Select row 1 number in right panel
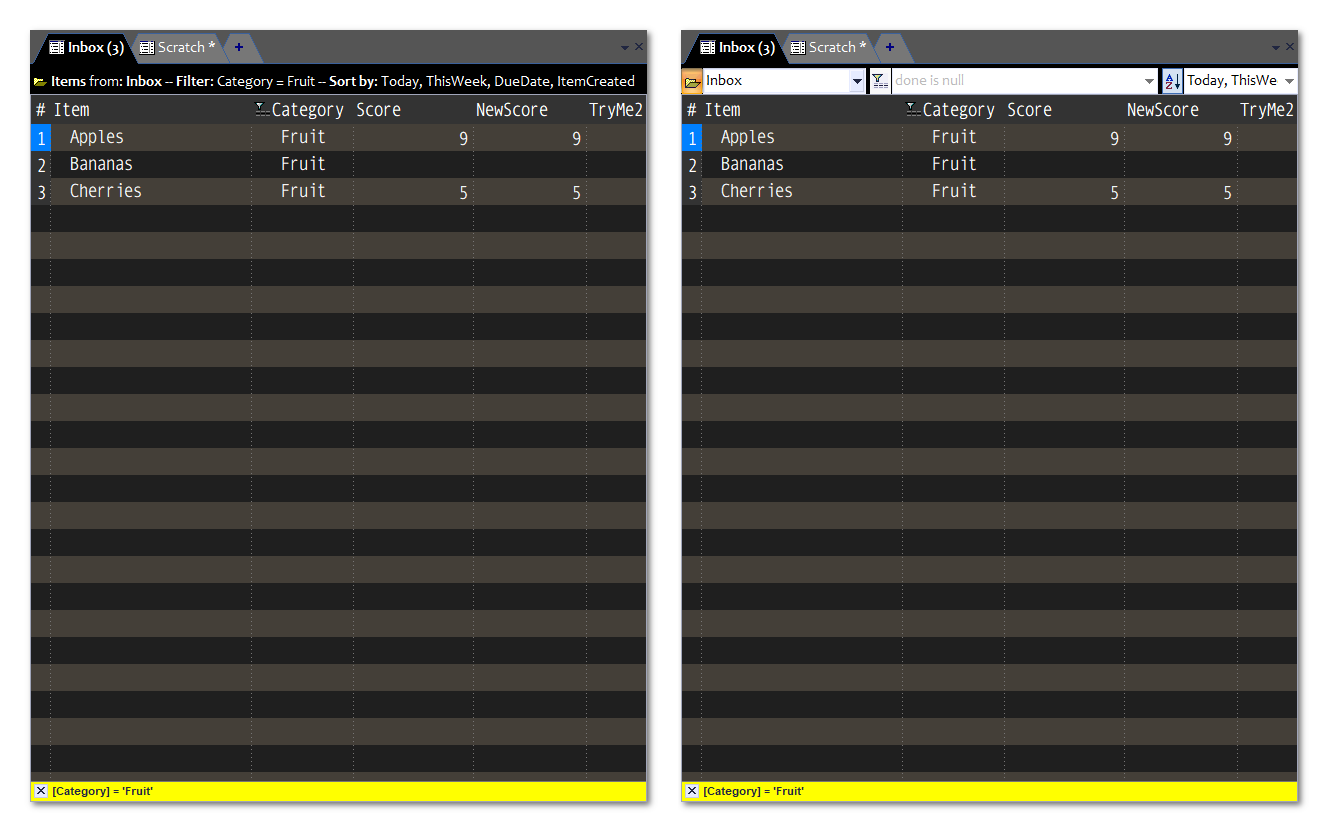Image resolution: width=1329 pixels, height=833 pixels. click(692, 138)
